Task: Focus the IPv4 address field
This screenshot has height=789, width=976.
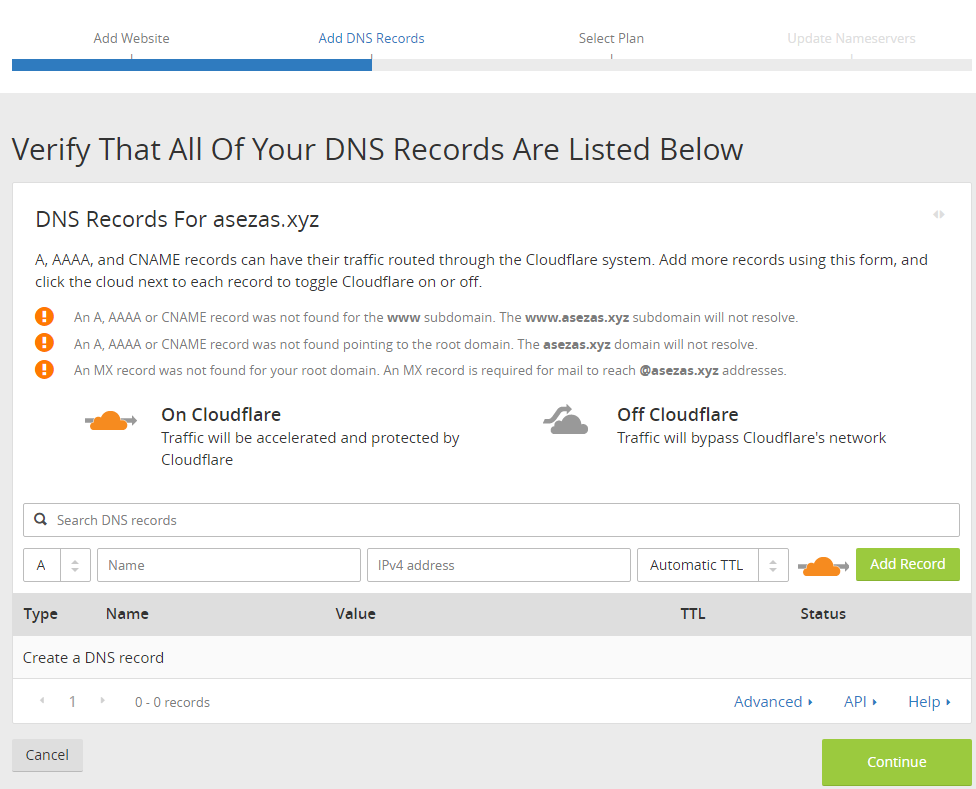Action: tap(498, 565)
